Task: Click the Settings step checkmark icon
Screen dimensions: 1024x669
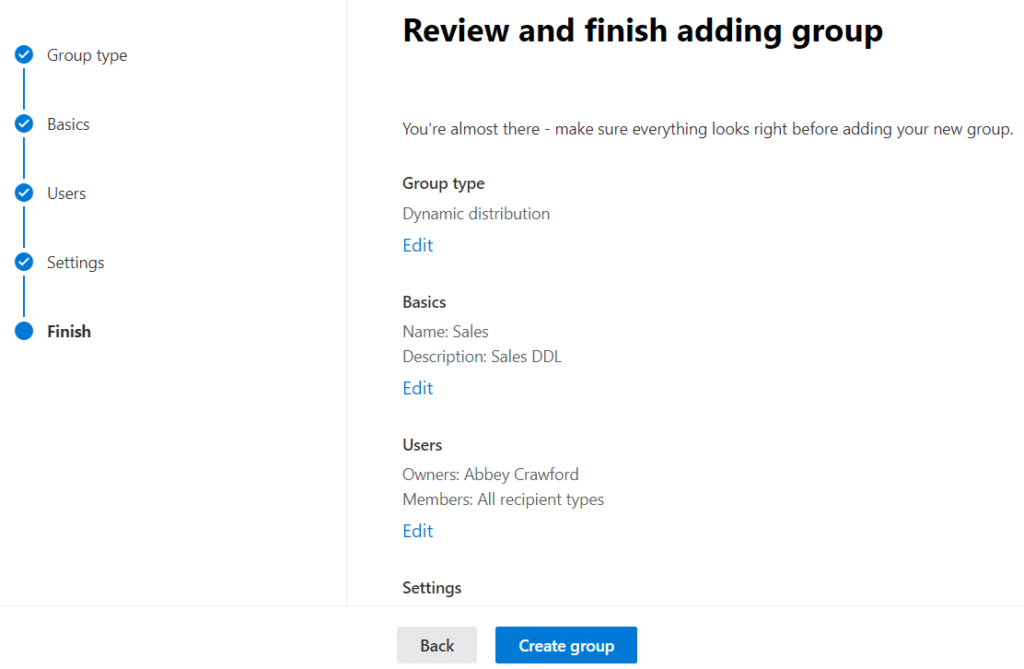Action: 24,262
